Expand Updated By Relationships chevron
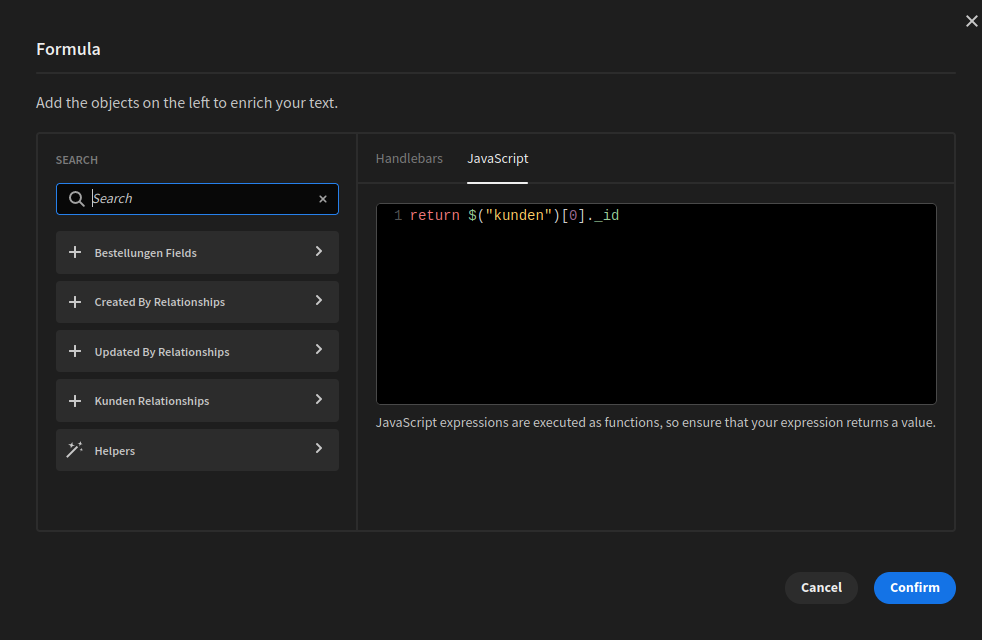The height and width of the screenshot is (640, 982). [319, 350]
